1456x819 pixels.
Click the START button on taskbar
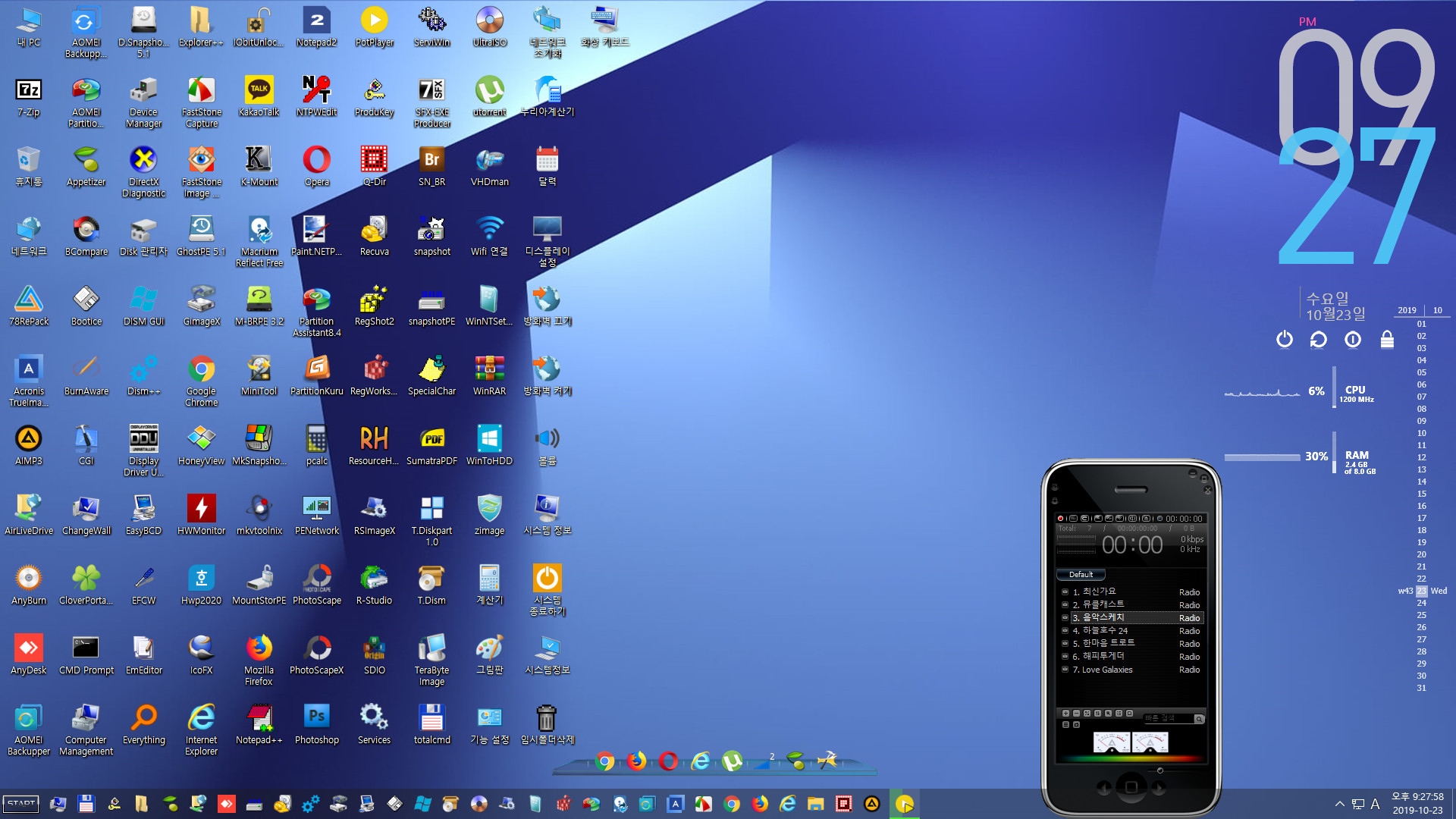(x=21, y=803)
